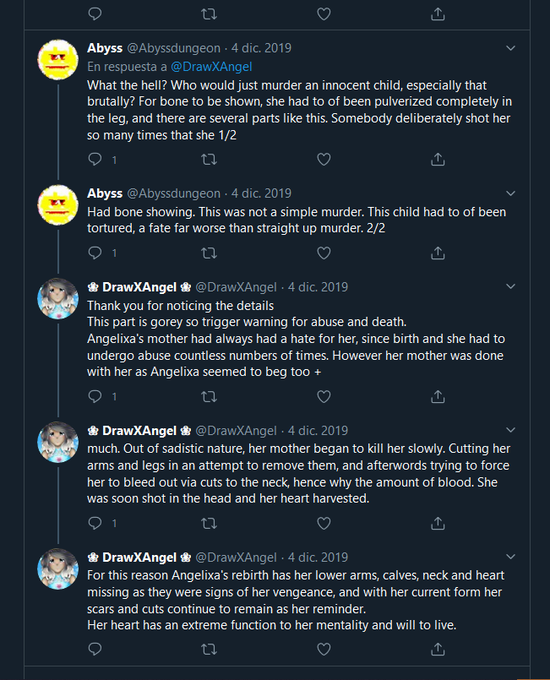This screenshot has width=550, height=680.
Task: Open DrawXAngel's avatar on the last tweet
Action: [x=58, y=569]
